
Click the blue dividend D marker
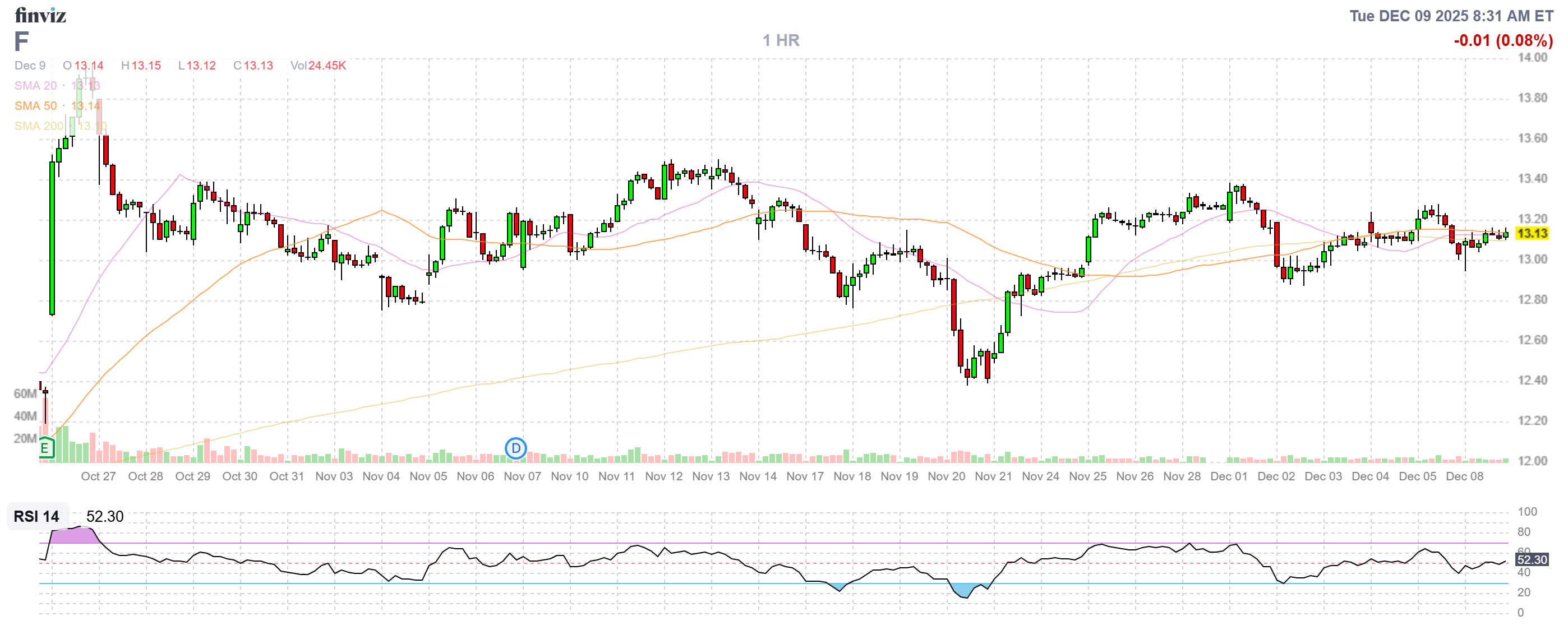[x=515, y=449]
